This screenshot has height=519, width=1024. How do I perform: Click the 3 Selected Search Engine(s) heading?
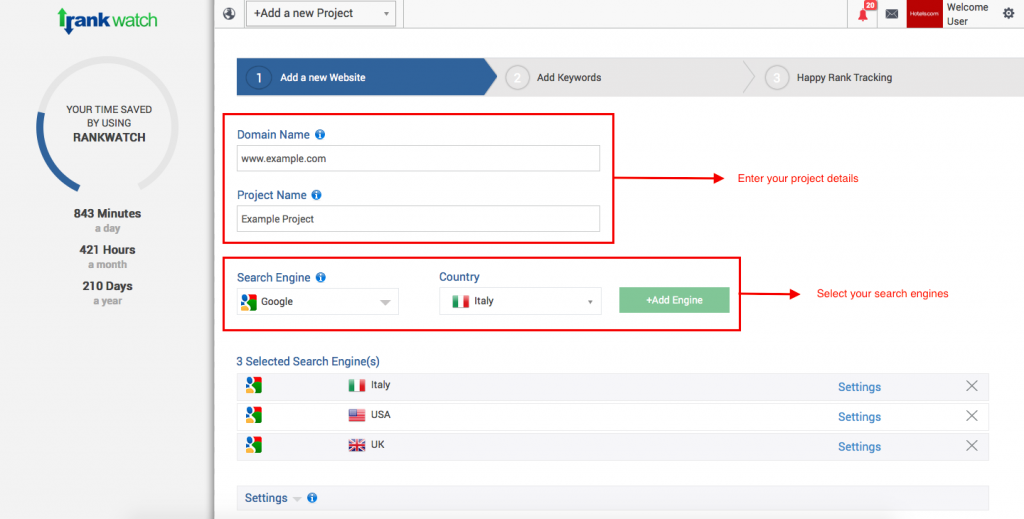coord(308,362)
